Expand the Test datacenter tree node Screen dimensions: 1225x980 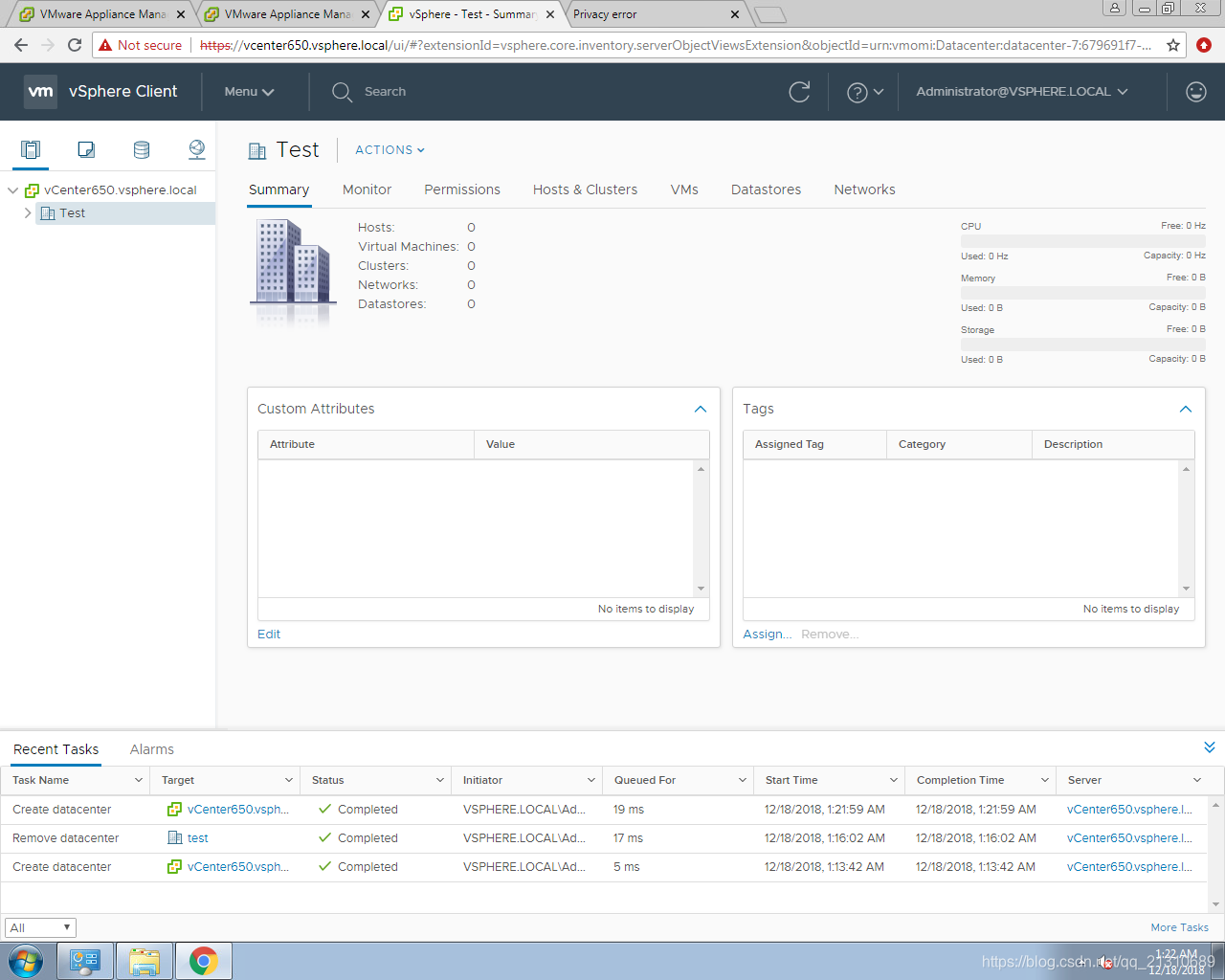coord(28,213)
